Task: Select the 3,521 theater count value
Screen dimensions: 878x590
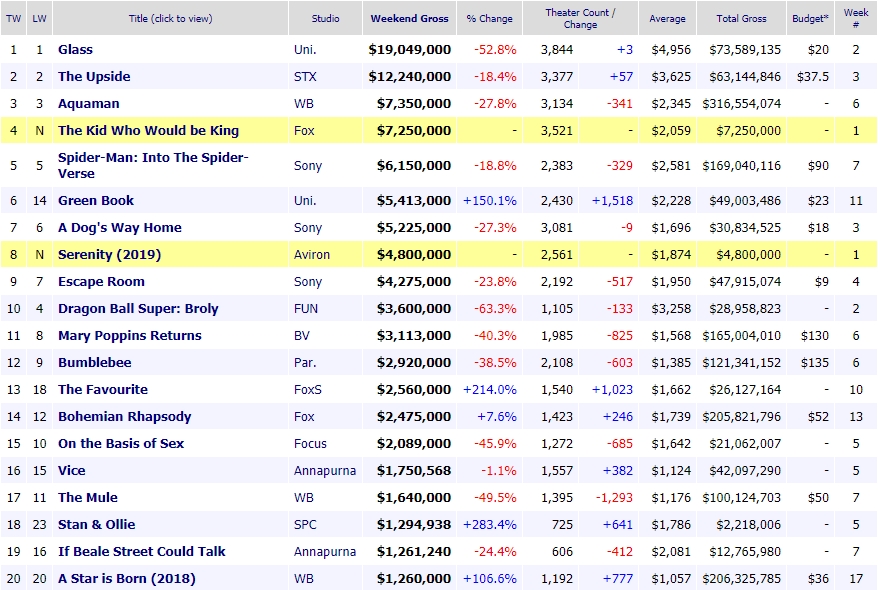Action: click(x=557, y=130)
